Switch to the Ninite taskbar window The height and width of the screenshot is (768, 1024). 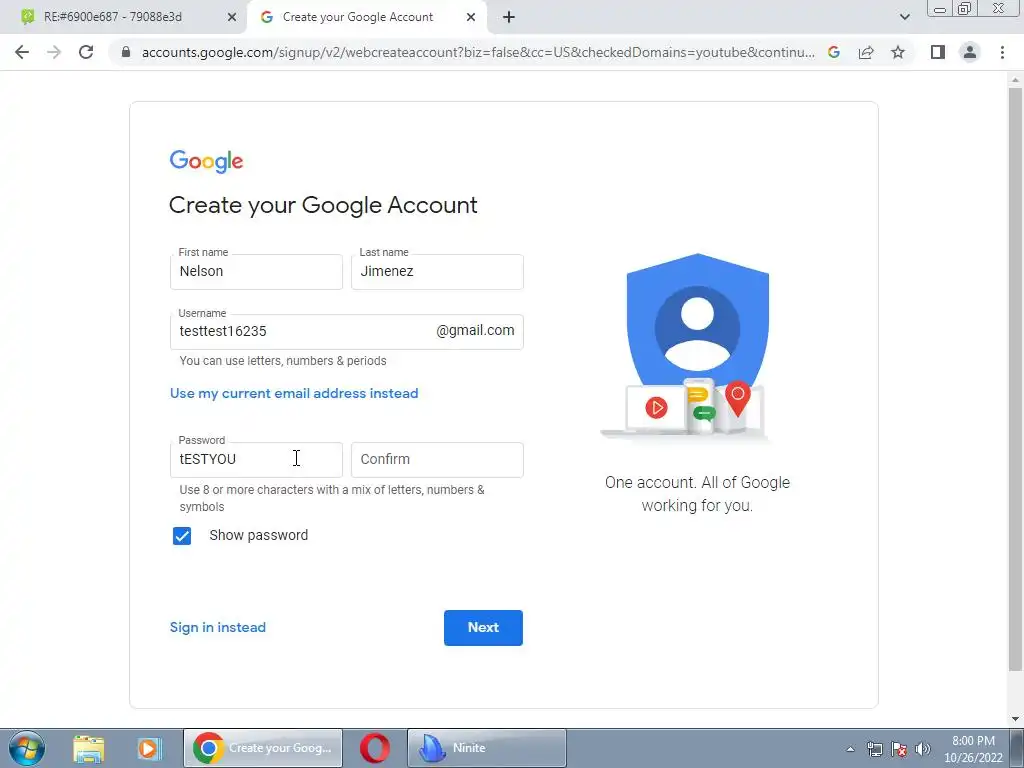point(487,748)
